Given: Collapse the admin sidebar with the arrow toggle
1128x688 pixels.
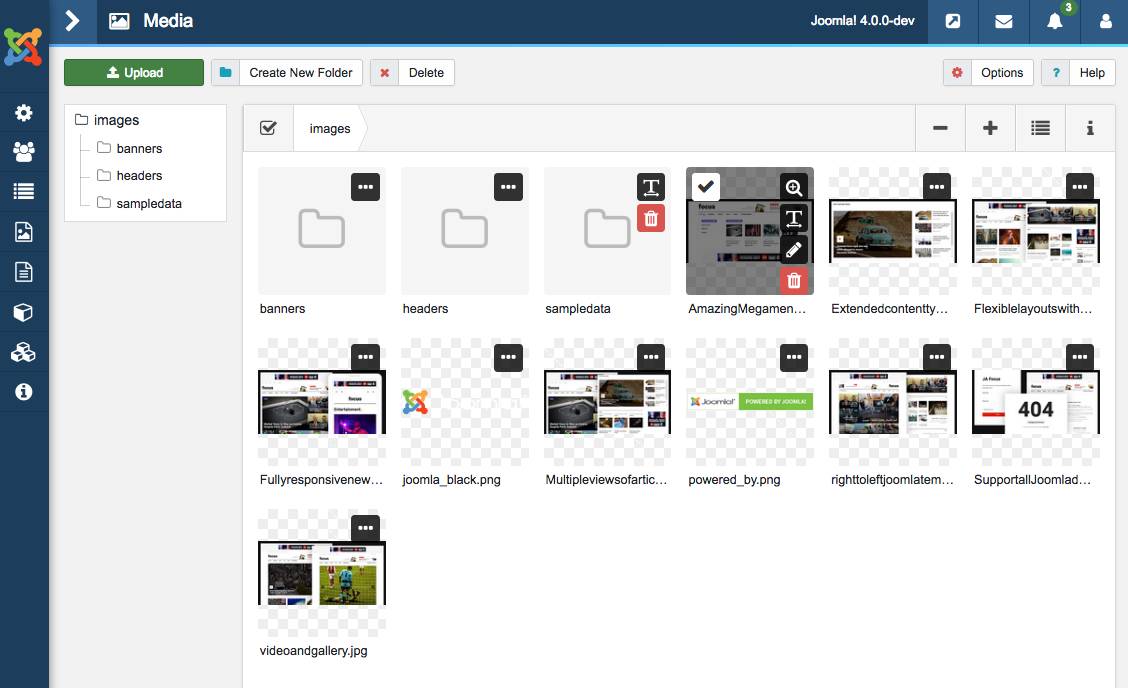Looking at the screenshot, I should [71, 20].
